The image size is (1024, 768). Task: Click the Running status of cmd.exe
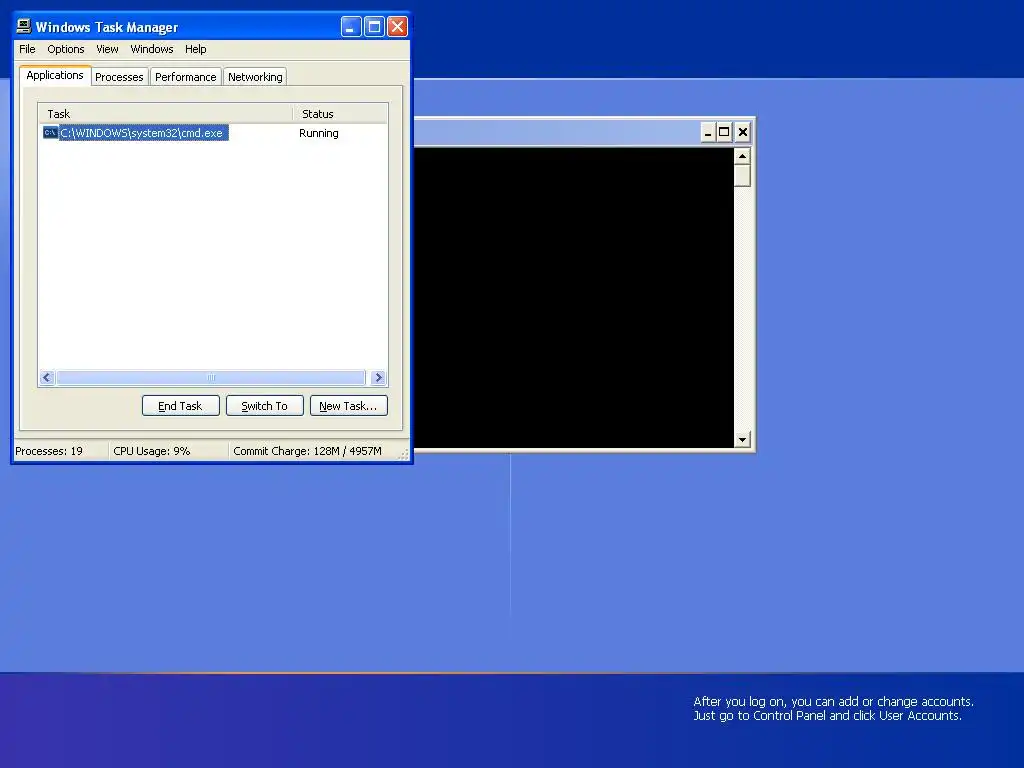point(319,133)
